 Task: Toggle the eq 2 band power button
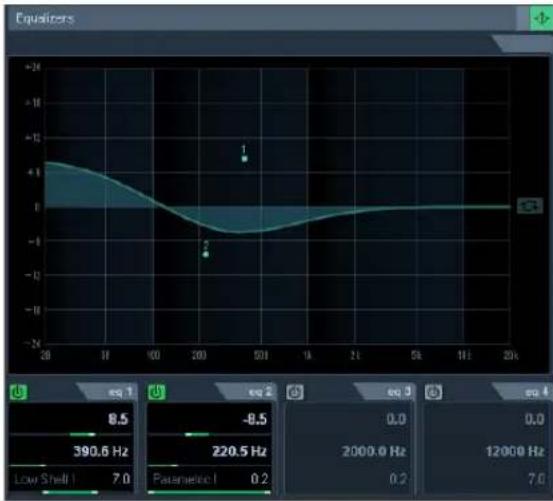(157, 392)
